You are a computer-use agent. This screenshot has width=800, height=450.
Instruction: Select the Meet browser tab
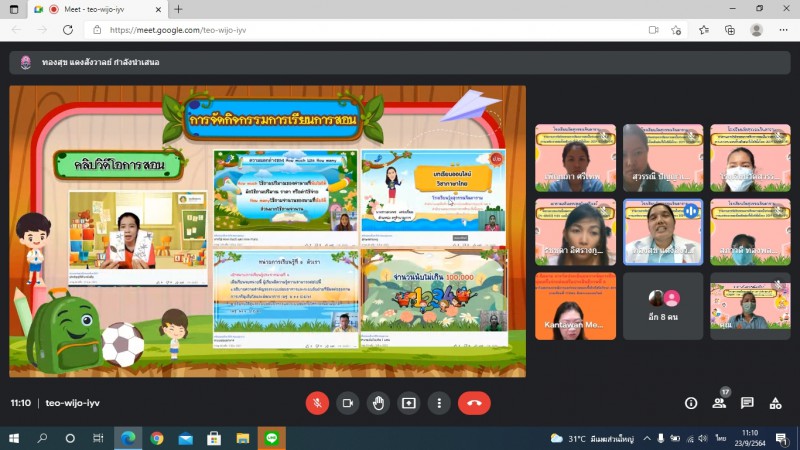[100, 9]
